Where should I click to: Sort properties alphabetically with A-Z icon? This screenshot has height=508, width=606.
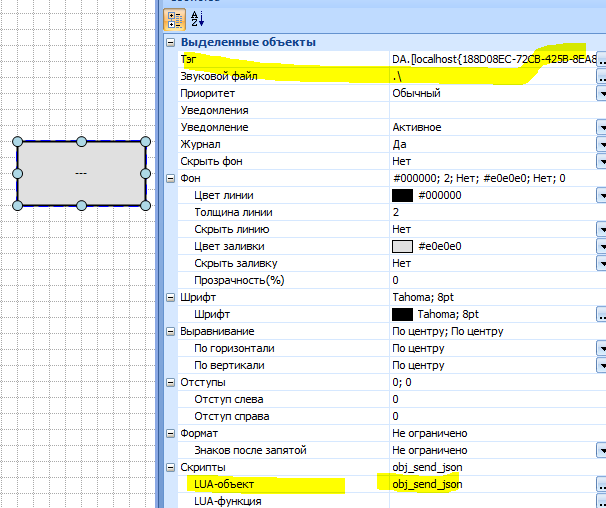[x=195, y=18]
